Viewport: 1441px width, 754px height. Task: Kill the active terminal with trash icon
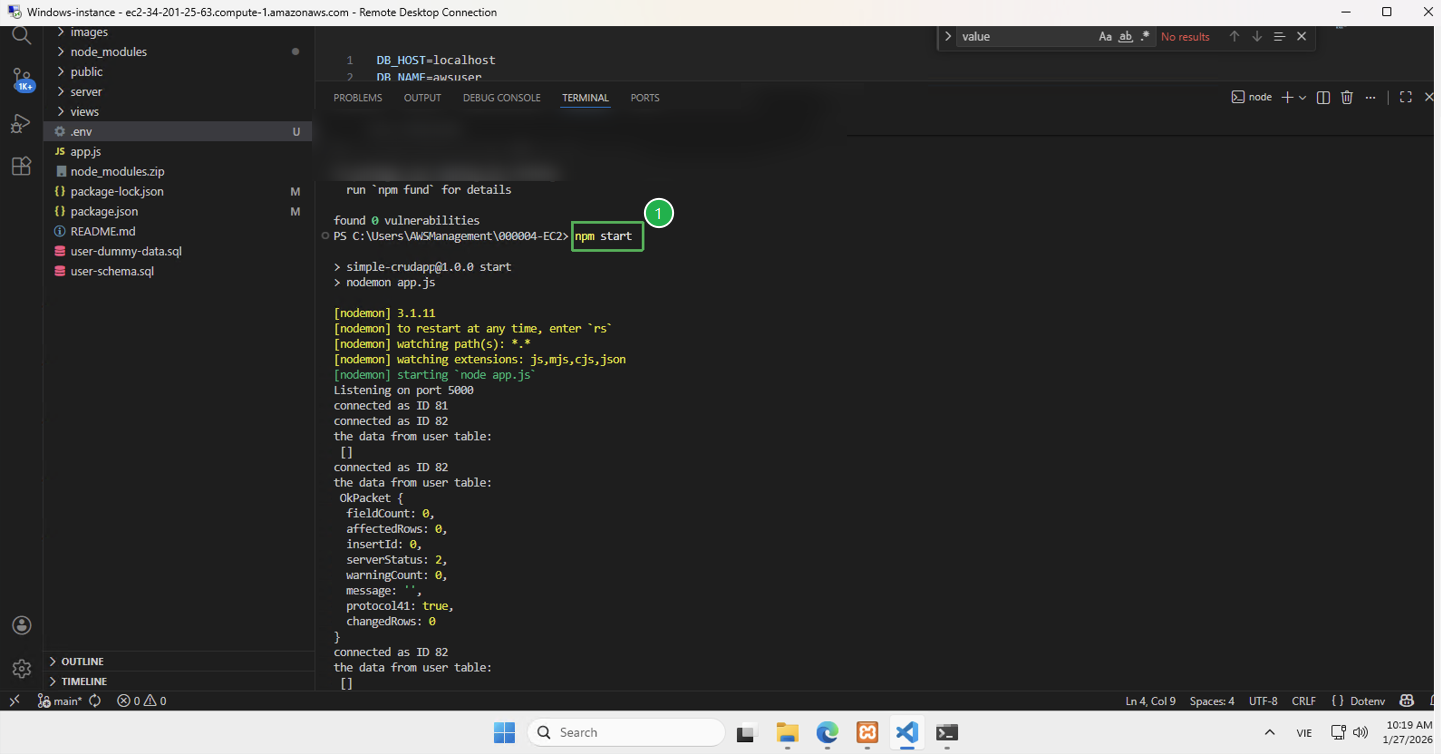pos(1347,97)
